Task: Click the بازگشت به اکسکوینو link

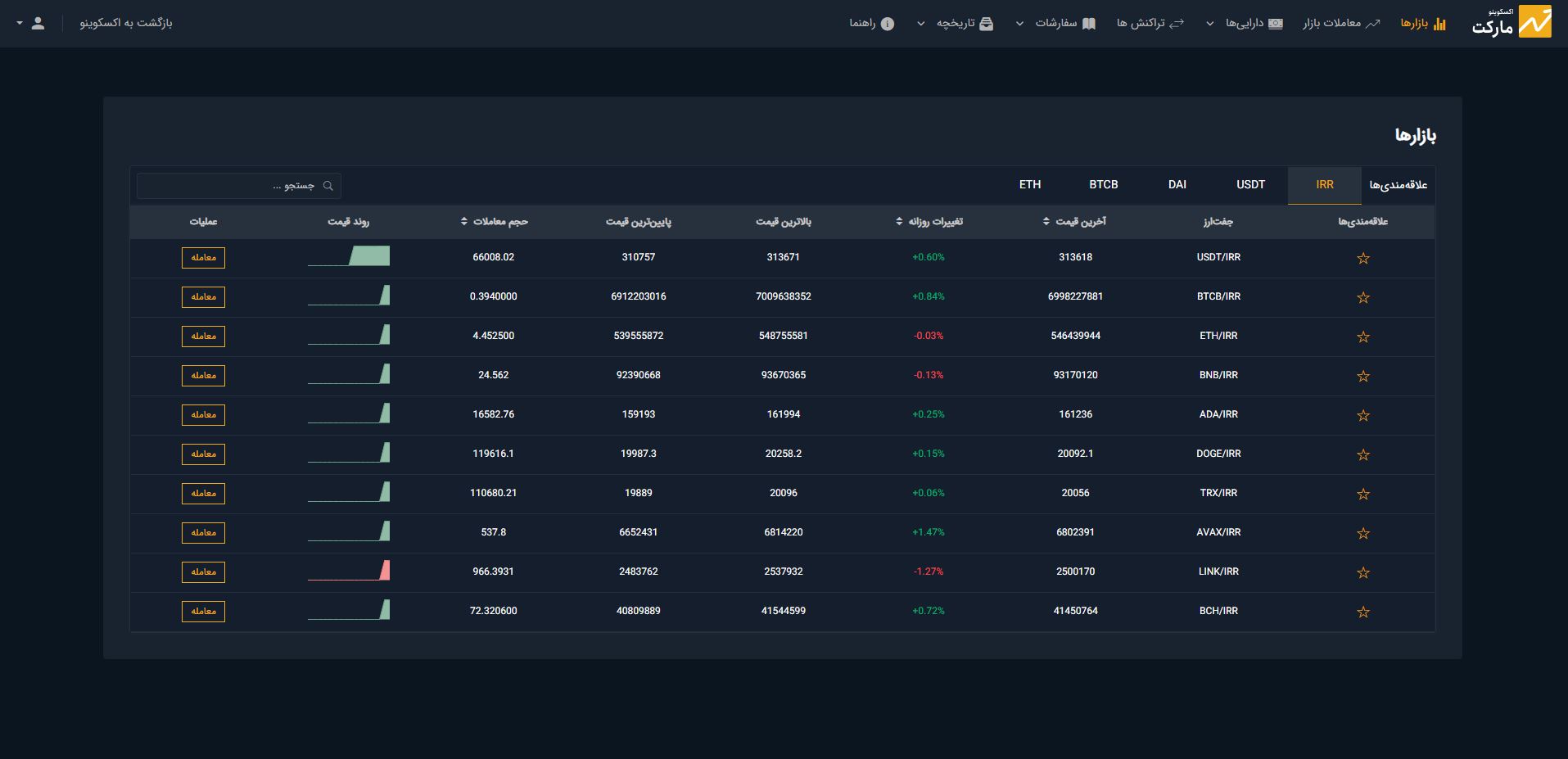Action: tap(126, 23)
